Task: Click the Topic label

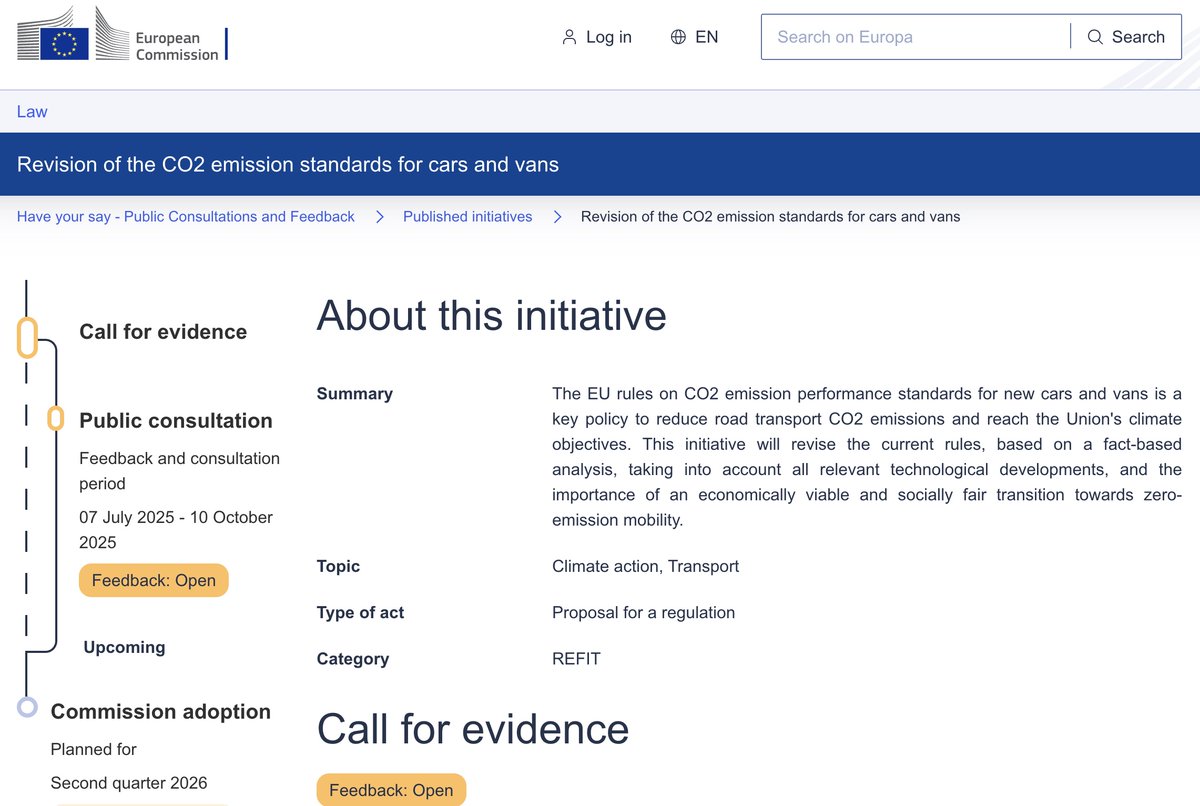Action: tap(338, 566)
